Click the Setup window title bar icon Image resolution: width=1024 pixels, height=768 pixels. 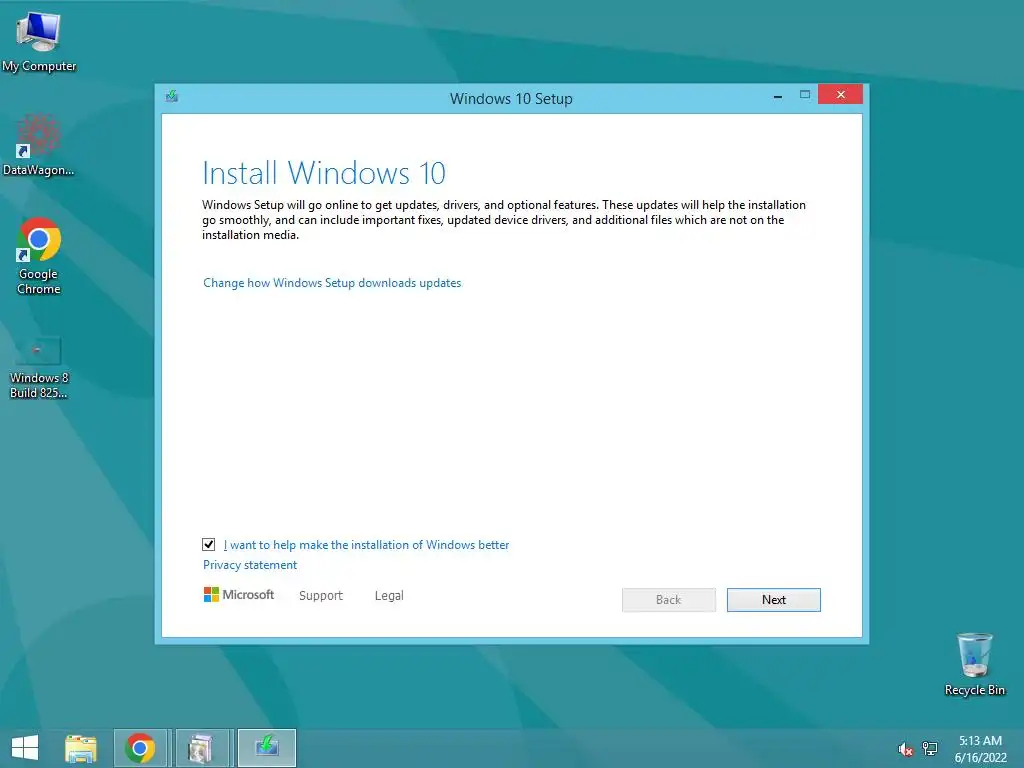[x=172, y=97]
